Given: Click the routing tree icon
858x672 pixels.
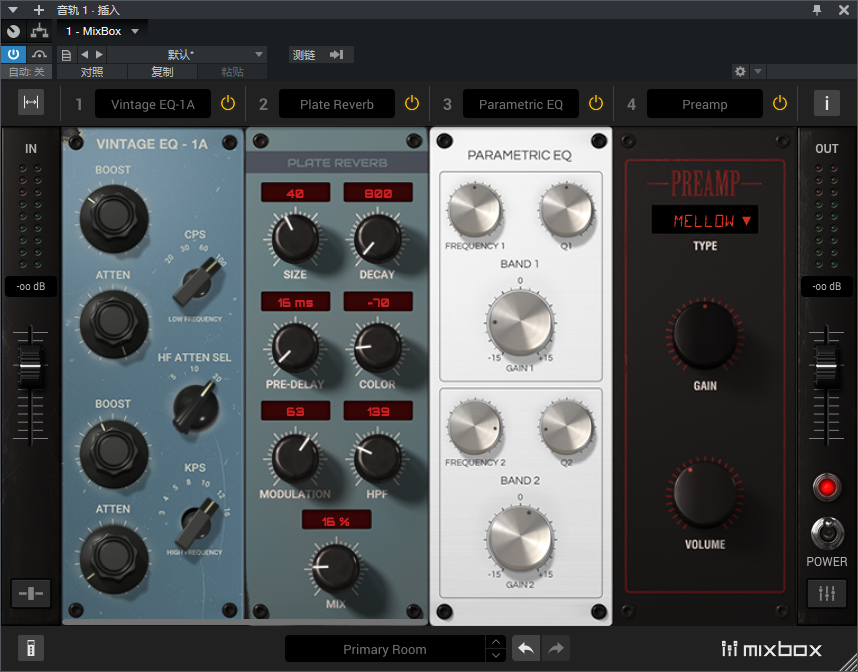Looking at the screenshot, I should [39, 31].
